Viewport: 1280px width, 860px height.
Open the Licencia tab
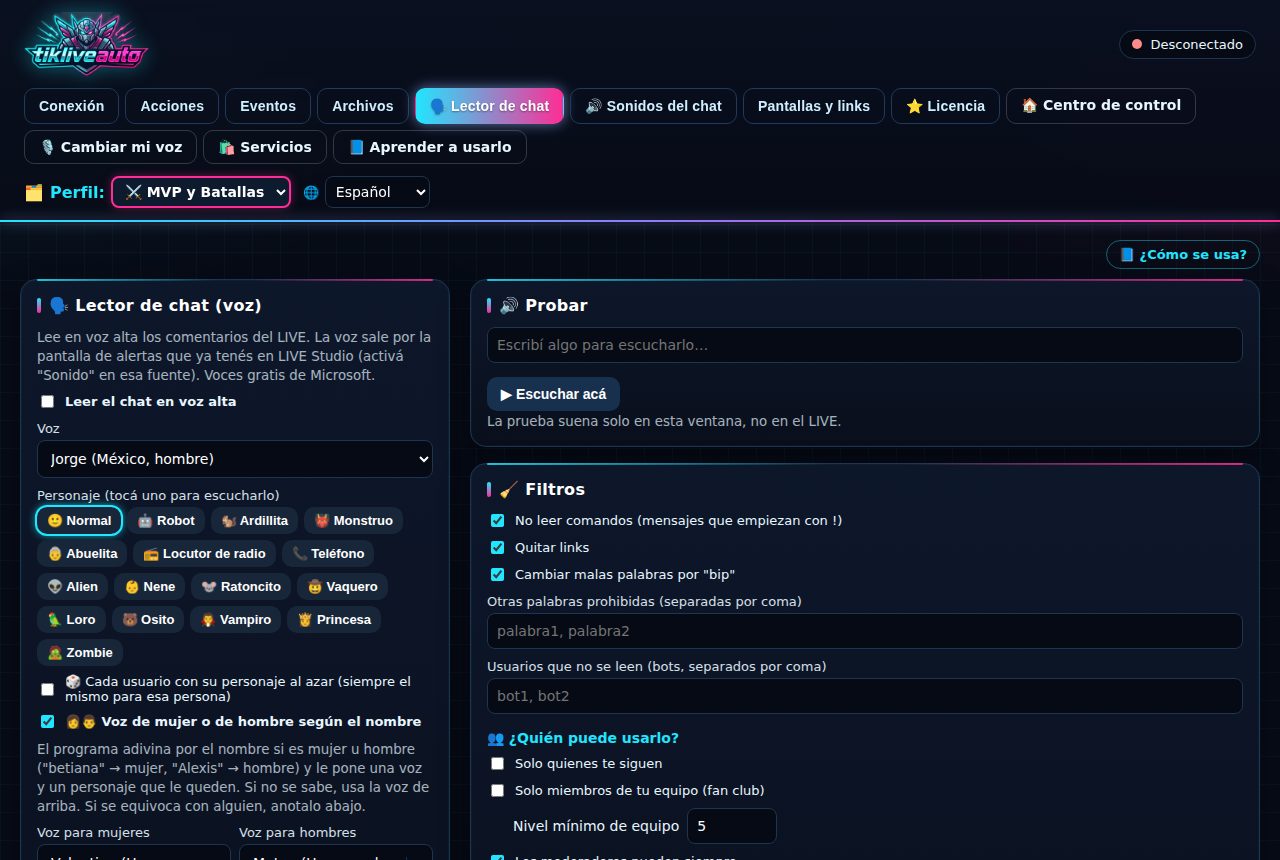[x=945, y=106]
